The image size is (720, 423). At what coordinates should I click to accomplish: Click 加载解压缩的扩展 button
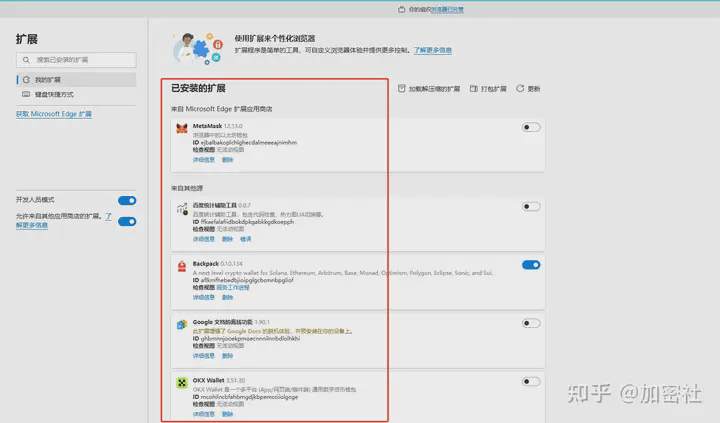(429, 89)
